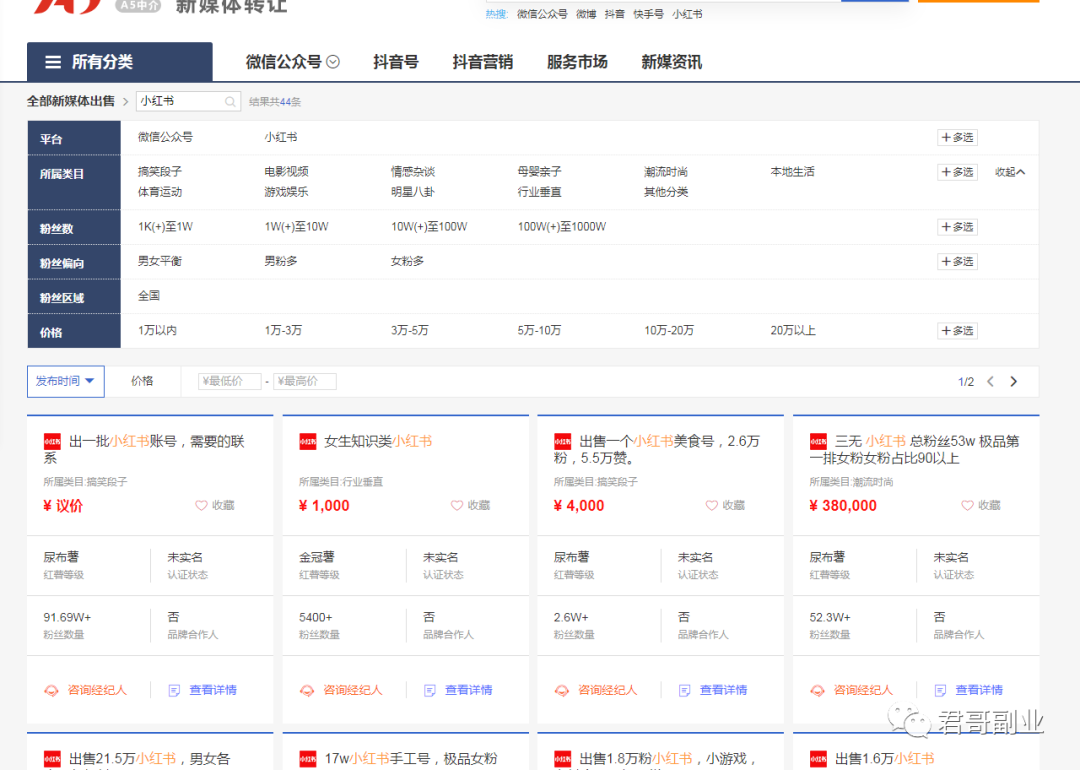Click the search magnifier icon in the 小红书 box
1080x770 pixels.
[230, 102]
